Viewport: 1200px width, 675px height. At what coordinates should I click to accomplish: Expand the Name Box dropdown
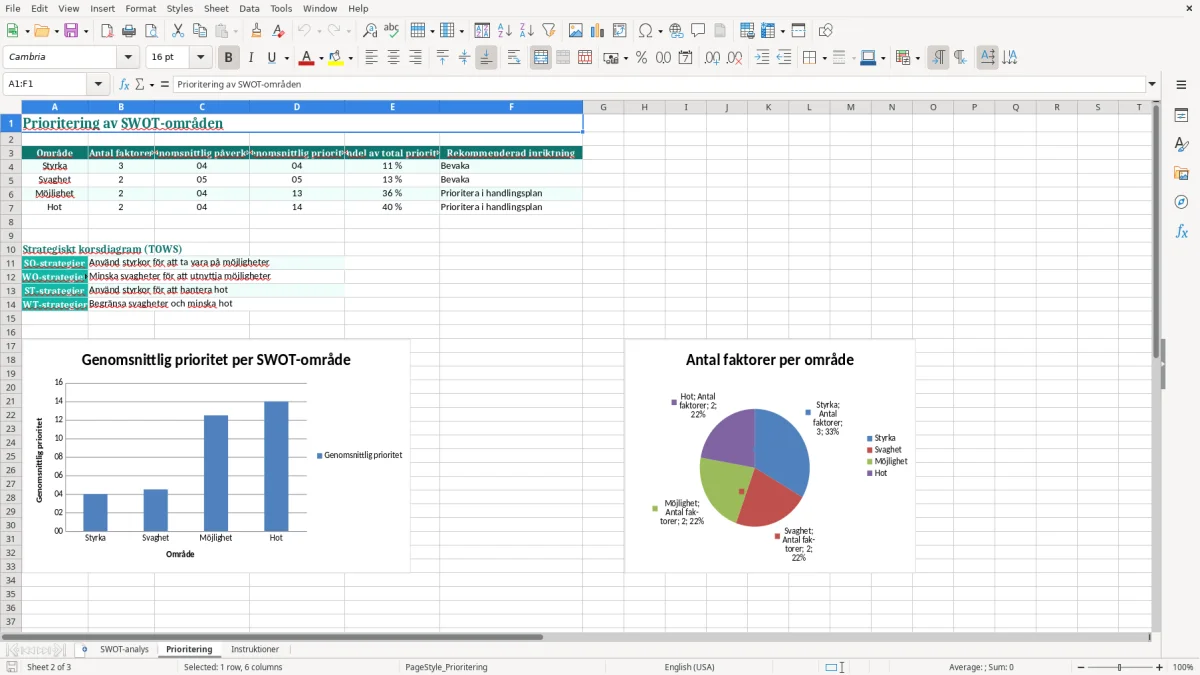[x=98, y=84]
